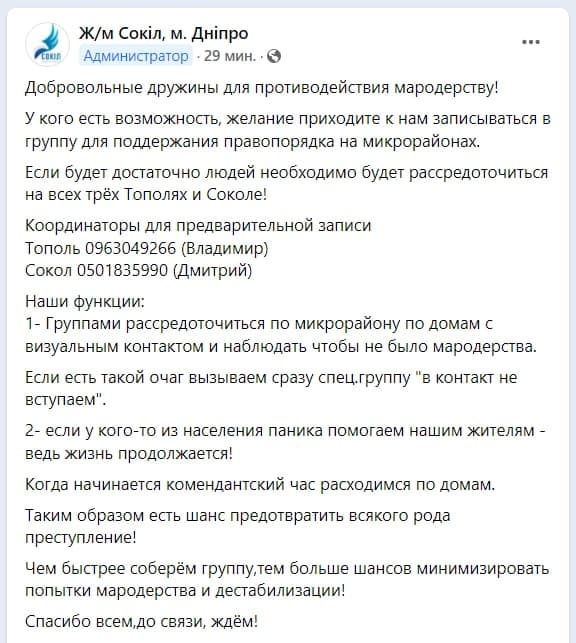Open the post via 29 мин. timestamp
Image resolution: width=576 pixels, height=643 pixels.
(x=230, y=56)
